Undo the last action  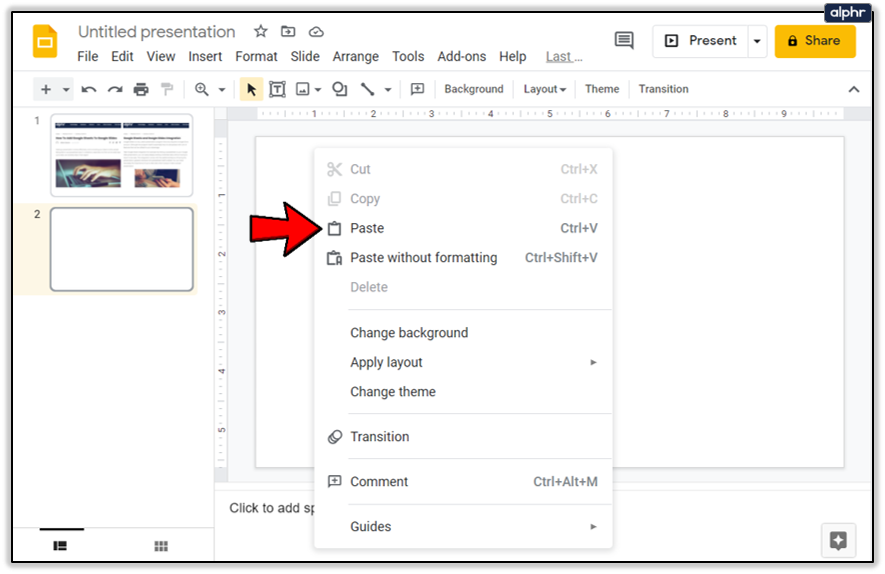click(x=89, y=89)
